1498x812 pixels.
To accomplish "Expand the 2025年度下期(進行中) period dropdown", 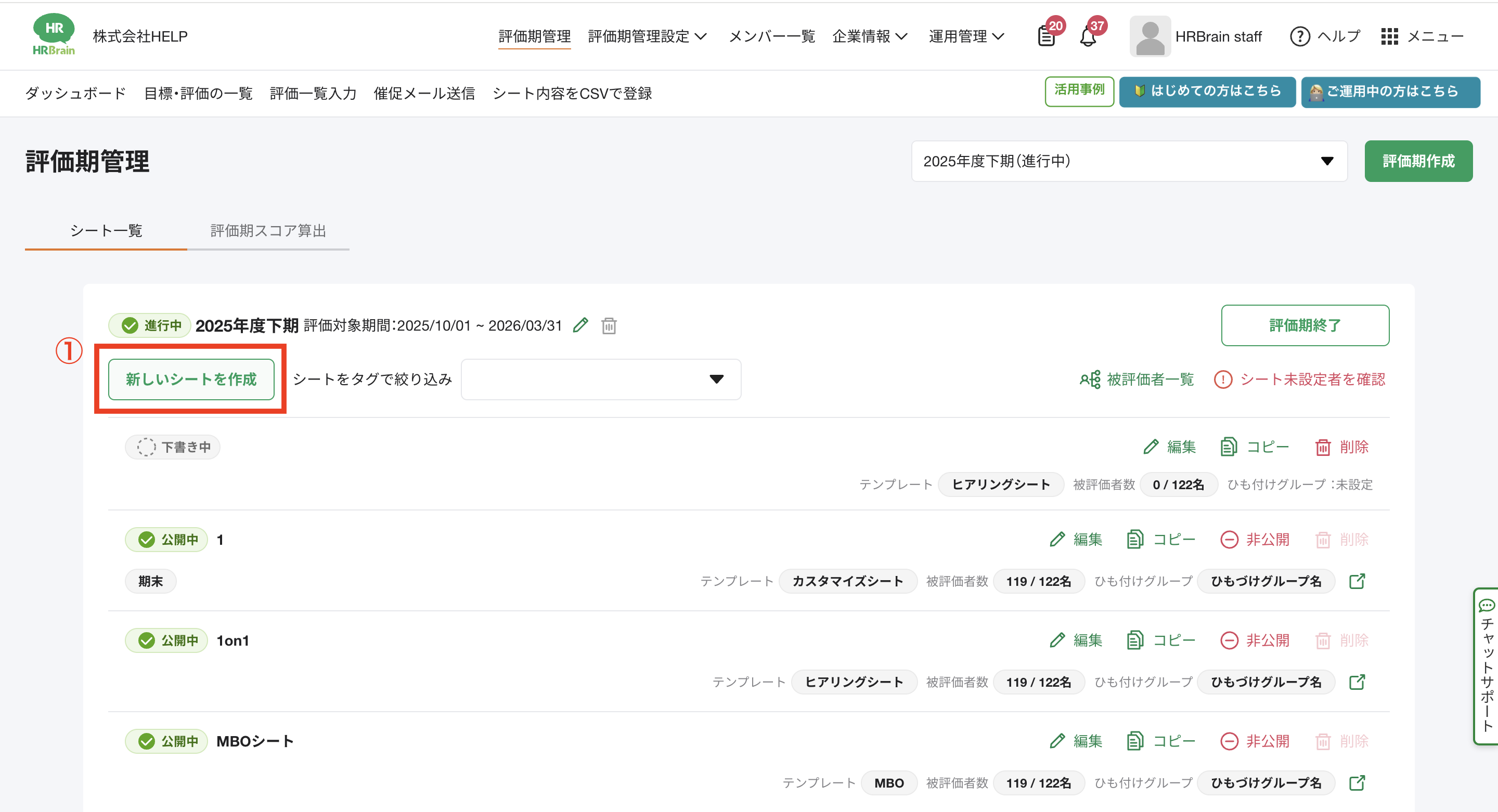I will click(x=1129, y=161).
